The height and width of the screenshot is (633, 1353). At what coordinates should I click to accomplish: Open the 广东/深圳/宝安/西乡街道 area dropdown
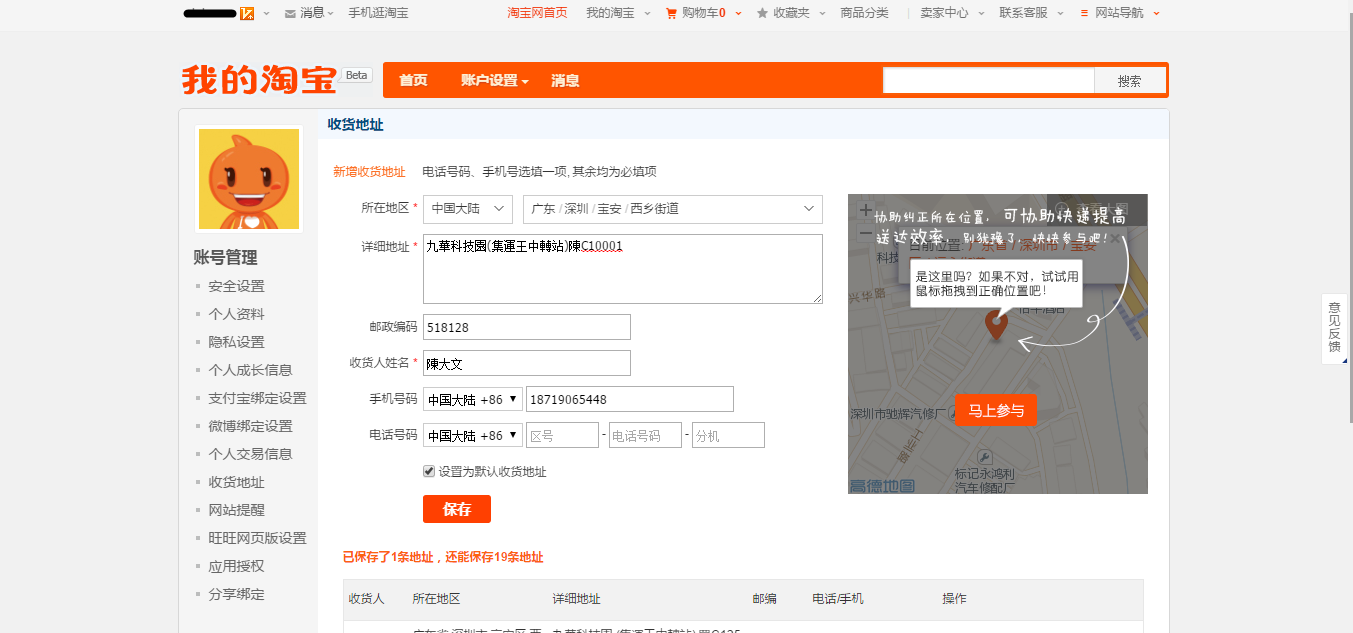(673, 209)
